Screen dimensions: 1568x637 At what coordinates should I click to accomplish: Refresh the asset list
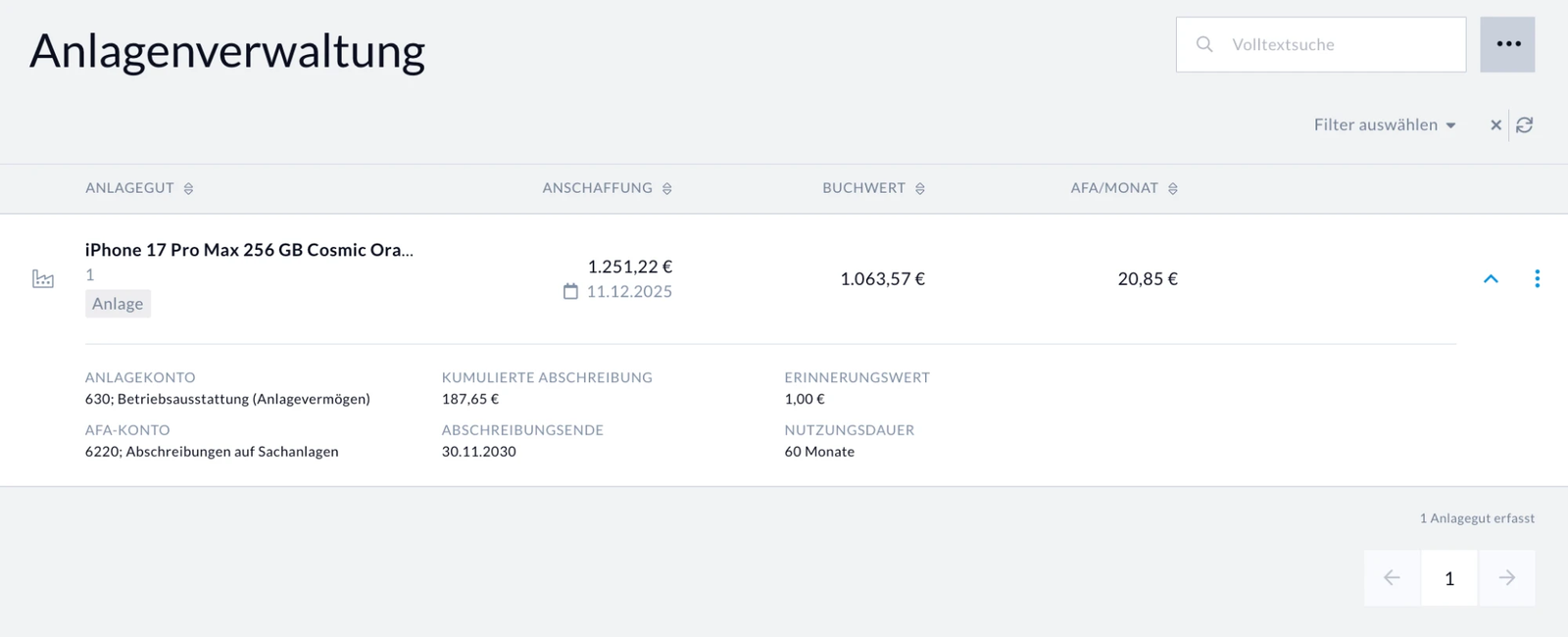[x=1524, y=125]
